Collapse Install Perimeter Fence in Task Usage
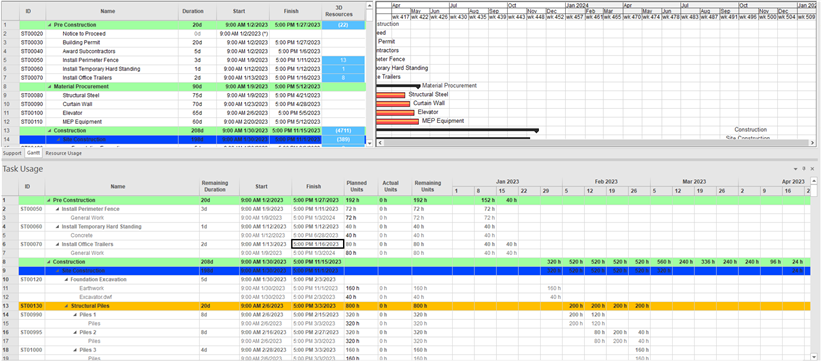The height and width of the screenshot is (363, 822). (x=58, y=209)
